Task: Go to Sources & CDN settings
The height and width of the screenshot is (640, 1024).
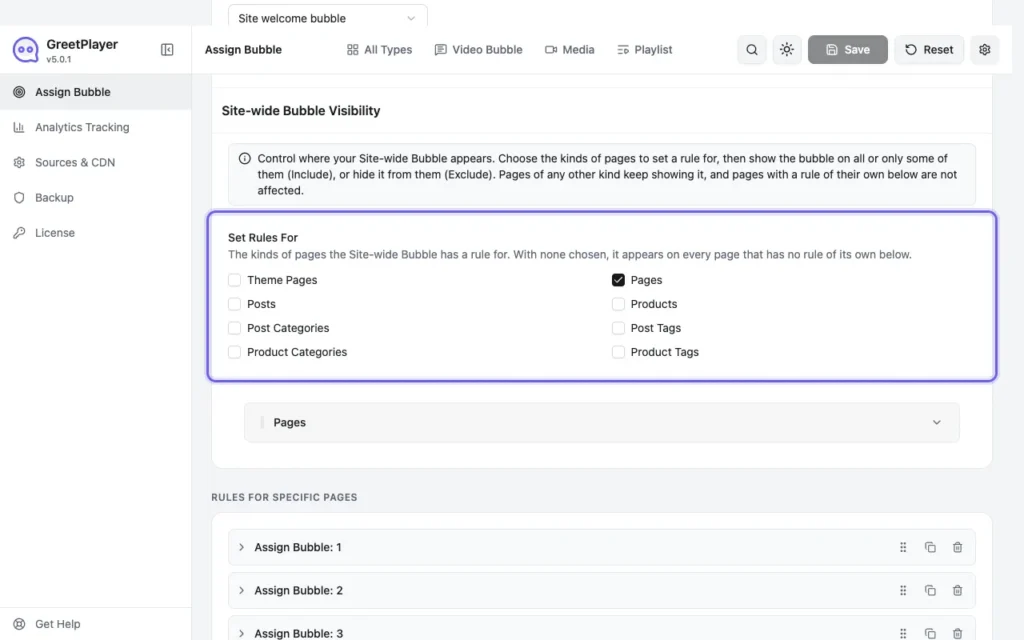Action: [x=95, y=163]
